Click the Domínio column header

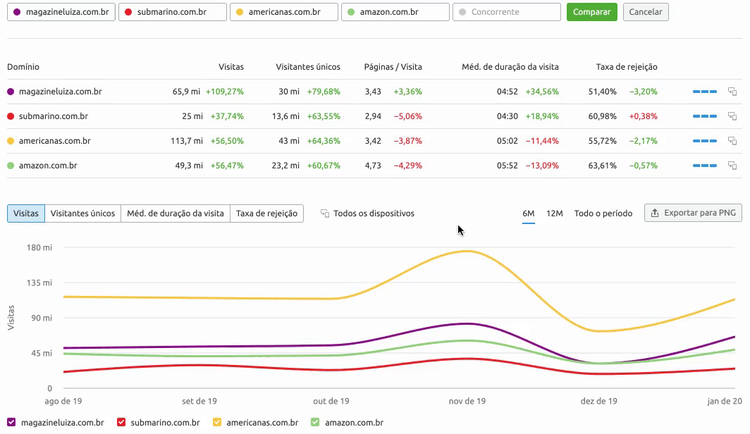pyautogui.click(x=23, y=67)
